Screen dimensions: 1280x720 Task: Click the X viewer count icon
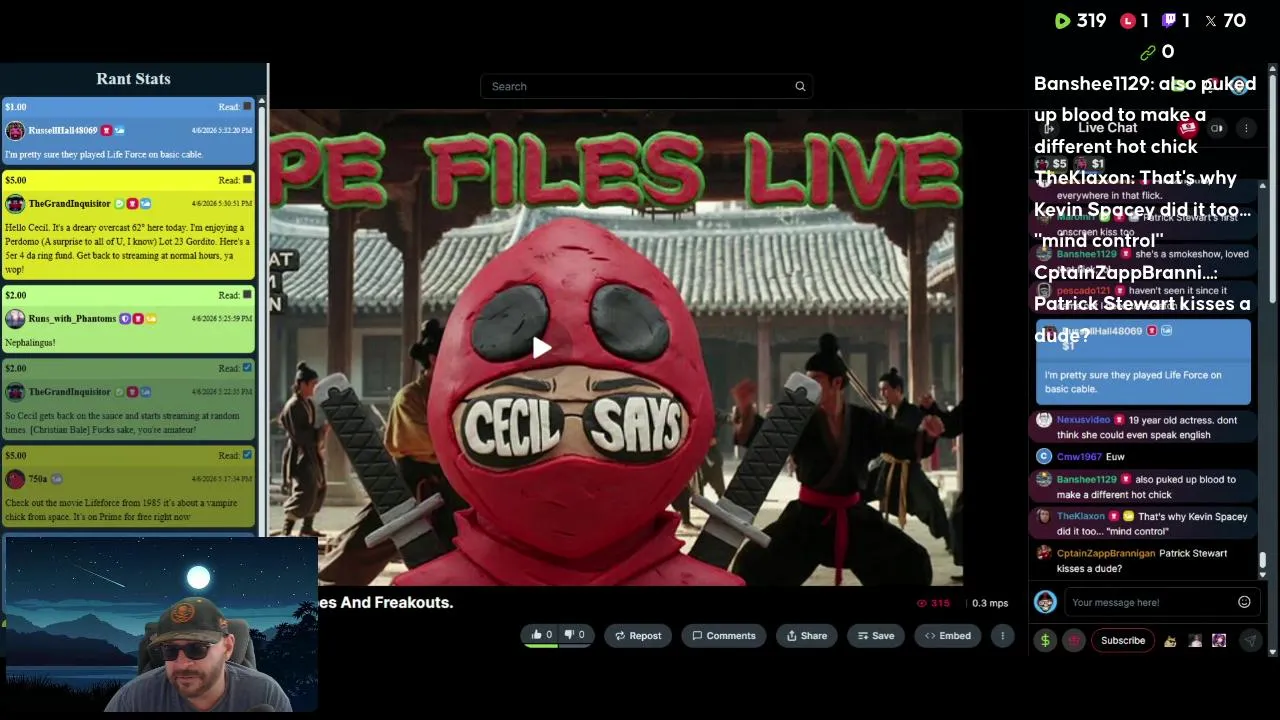(x=1211, y=21)
